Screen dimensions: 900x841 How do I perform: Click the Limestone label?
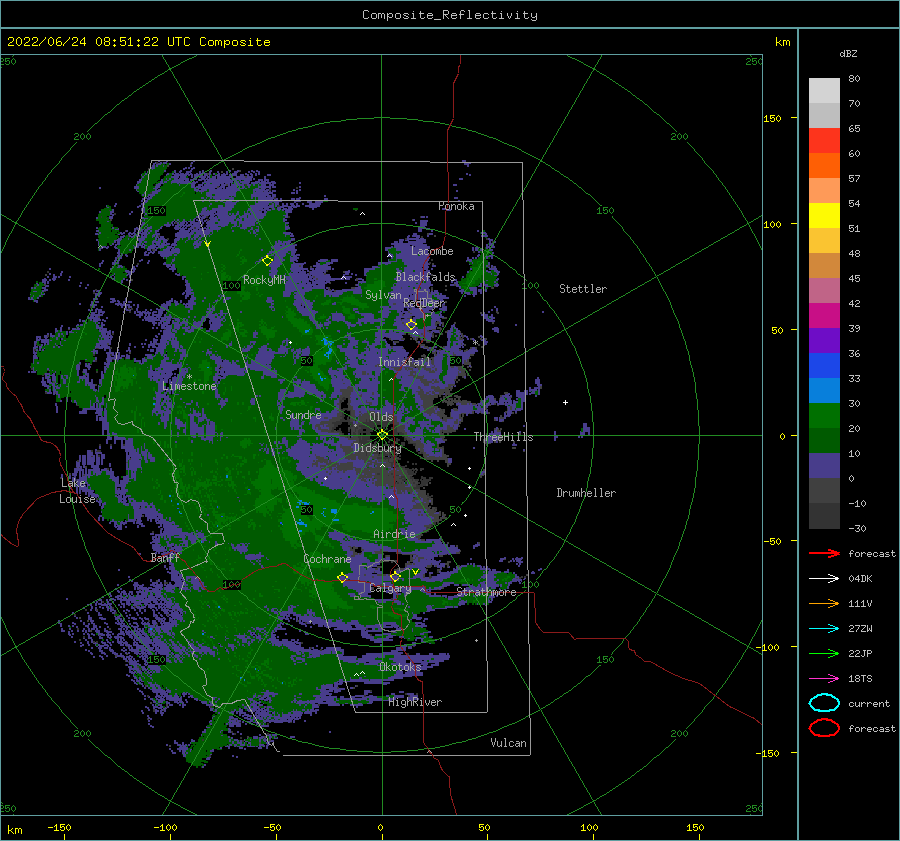189,386
